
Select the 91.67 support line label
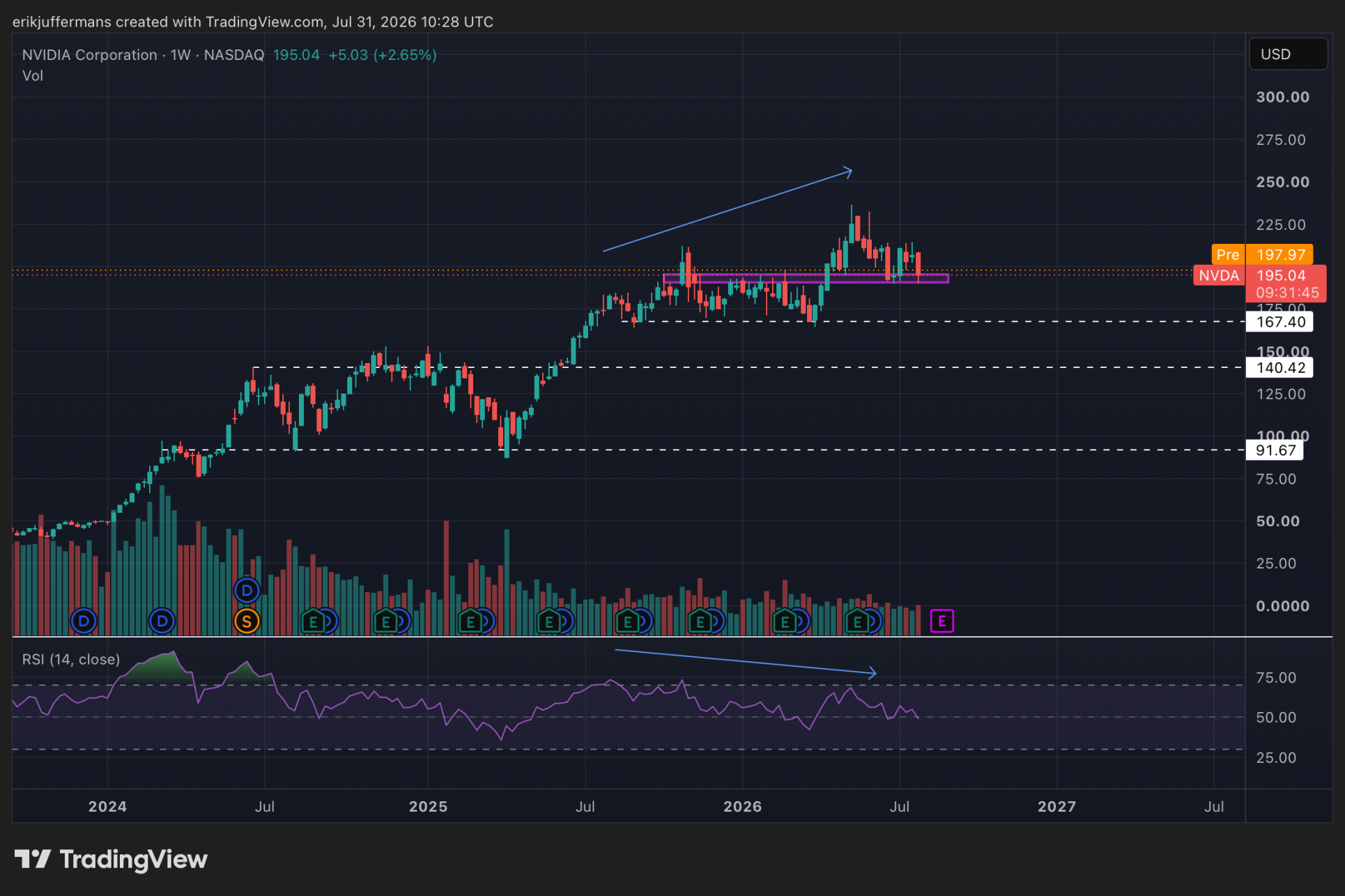1275,450
